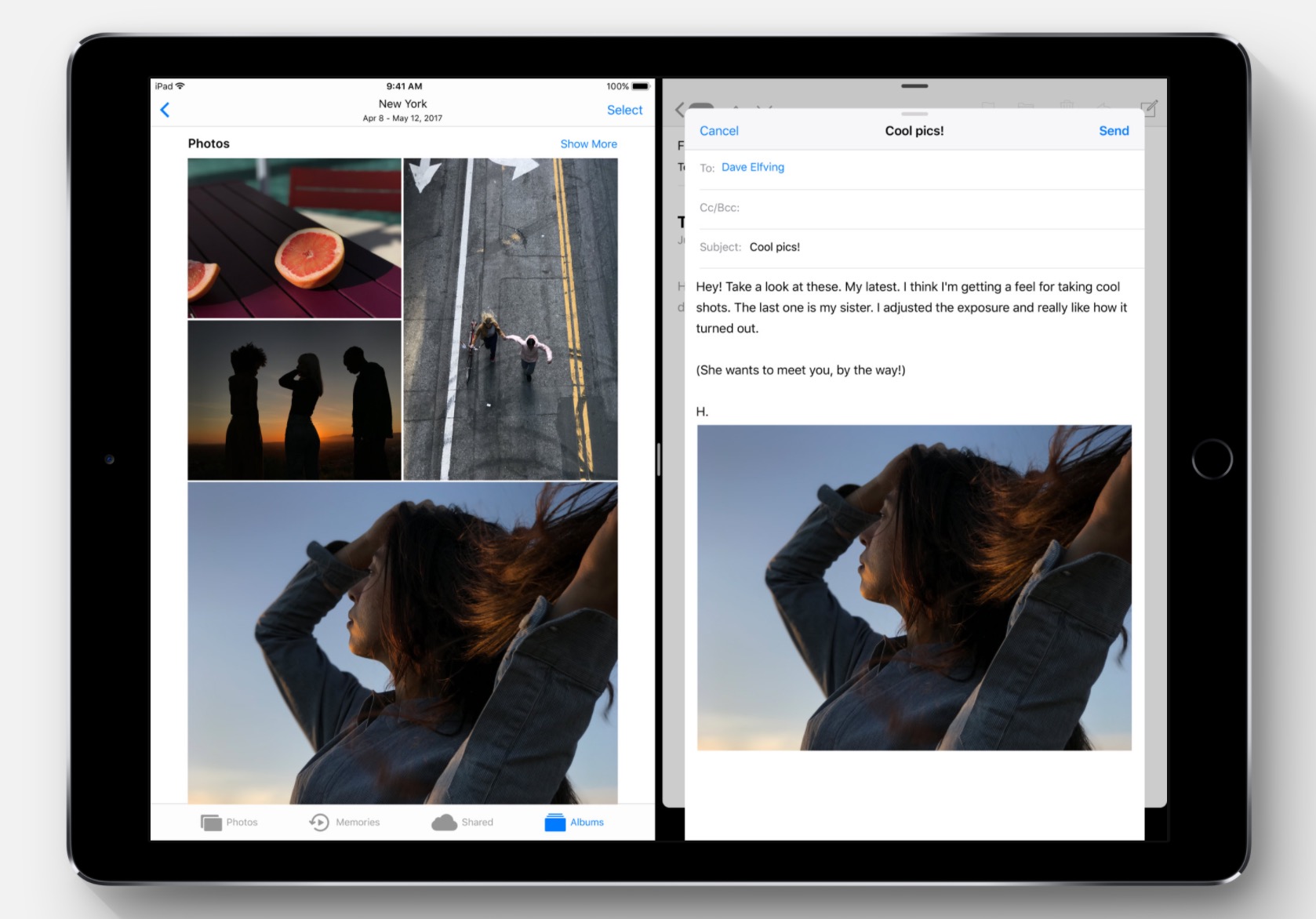Tap the compose new message icon
This screenshot has width=1316, height=919.
(1149, 109)
